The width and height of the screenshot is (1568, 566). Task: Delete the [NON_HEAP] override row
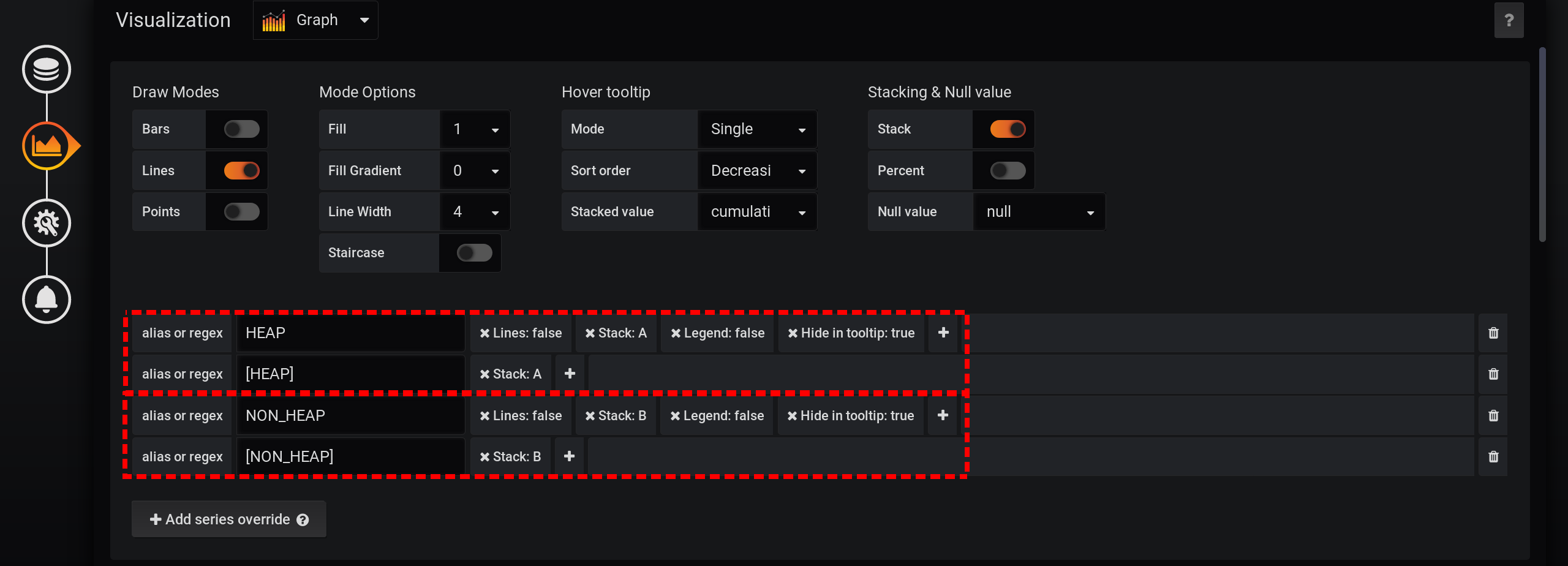[x=1493, y=456]
